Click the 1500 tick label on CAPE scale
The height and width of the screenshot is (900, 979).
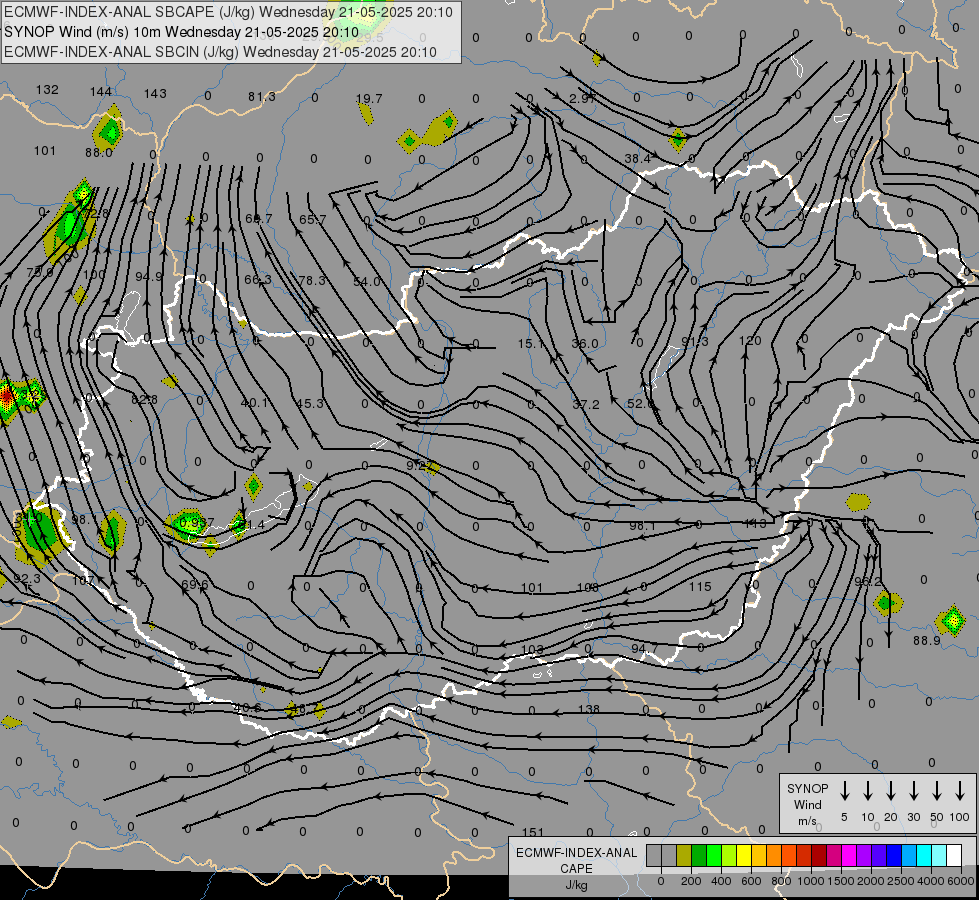[841, 881]
